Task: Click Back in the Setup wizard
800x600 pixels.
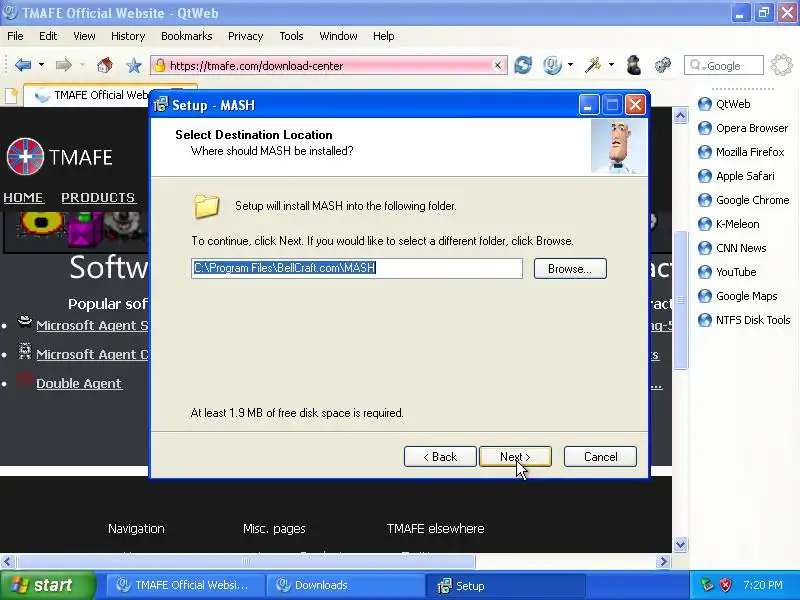Action: pyautogui.click(x=440, y=457)
